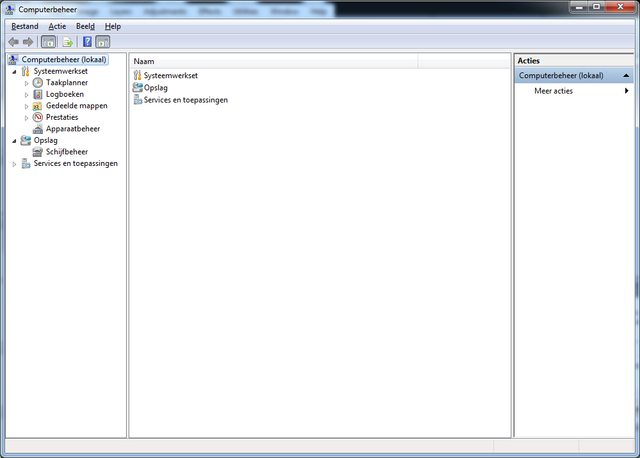Click the Taakplanner clock icon
Screen dimensions: 640x458
pos(38,82)
